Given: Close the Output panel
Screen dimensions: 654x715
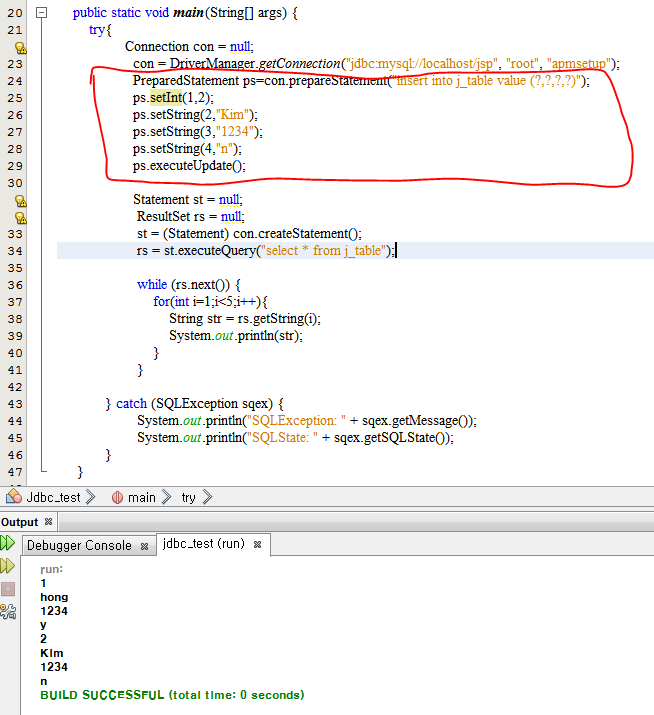Looking at the screenshot, I should pos(48,522).
